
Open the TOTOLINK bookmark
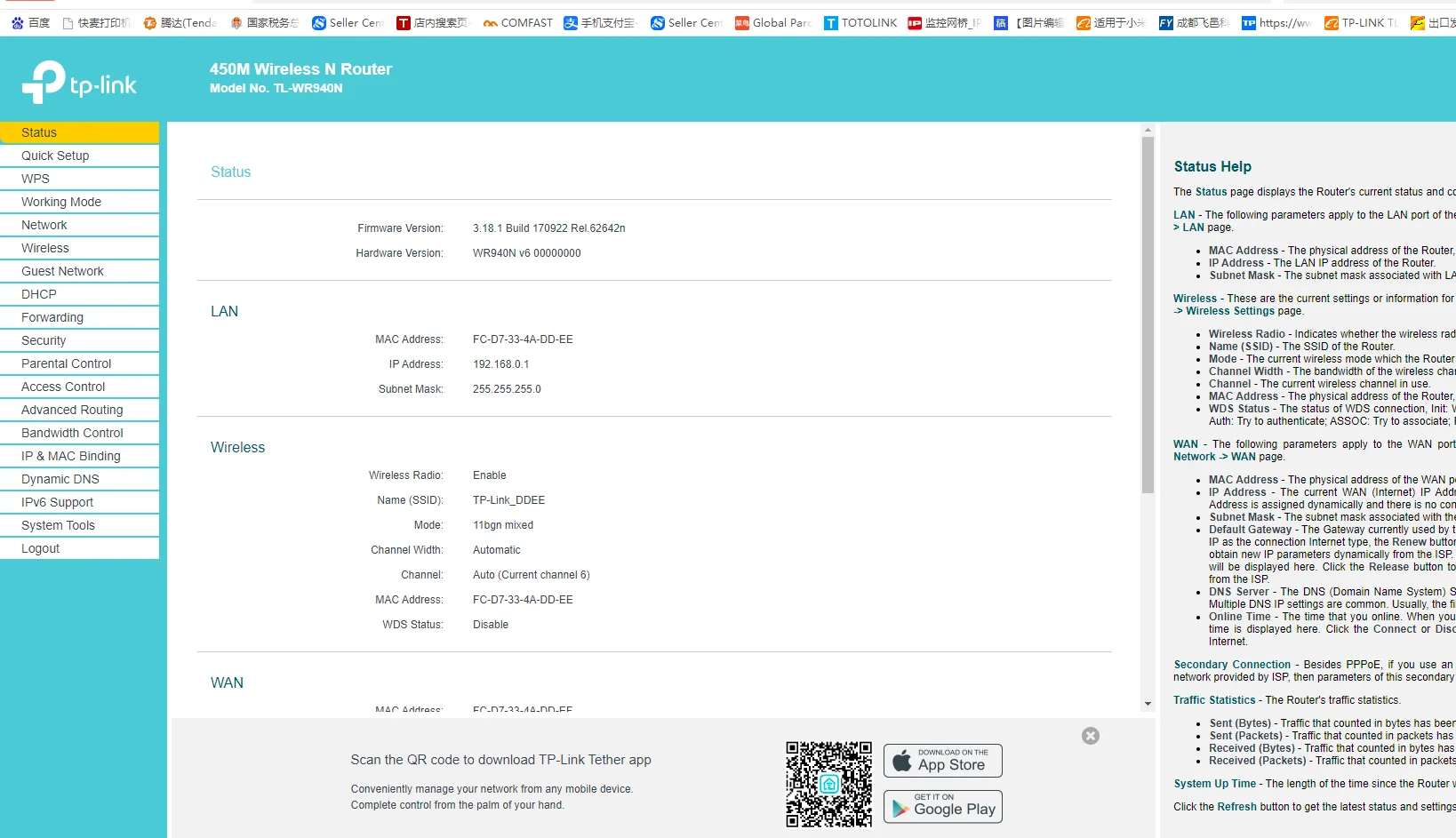coord(860,23)
